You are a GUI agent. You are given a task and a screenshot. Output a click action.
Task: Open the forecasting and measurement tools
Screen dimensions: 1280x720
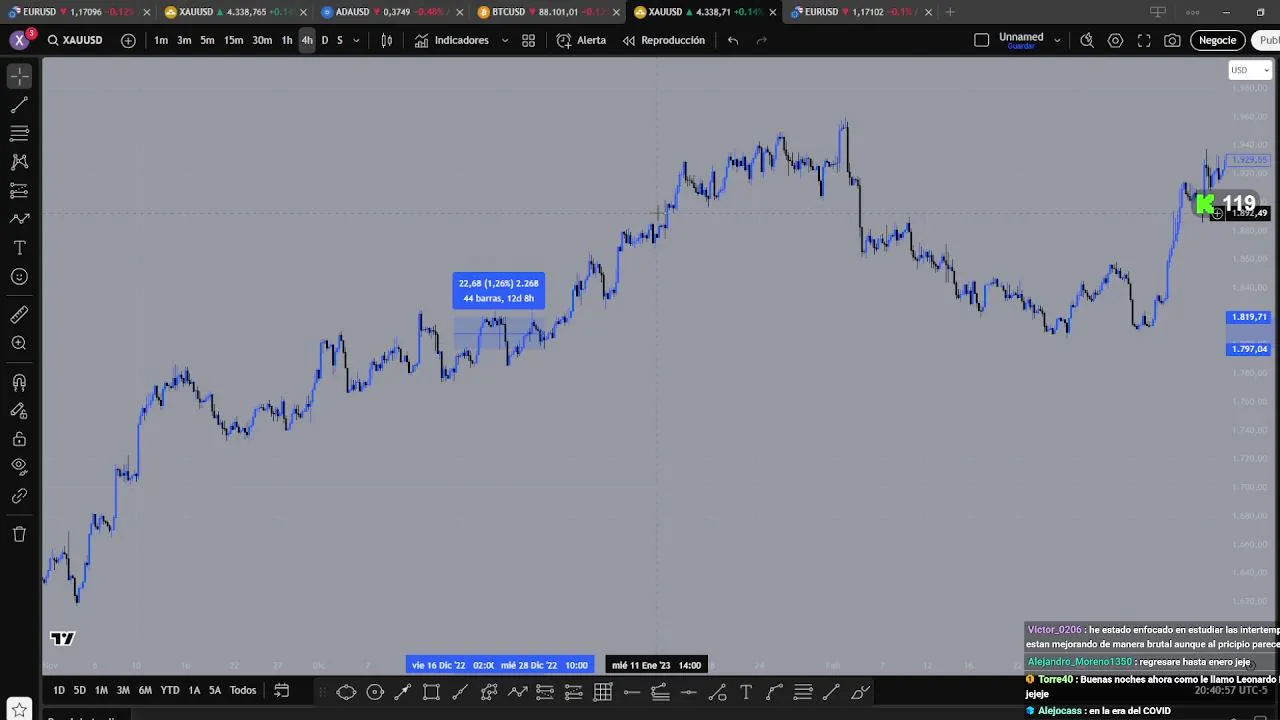coord(19,190)
